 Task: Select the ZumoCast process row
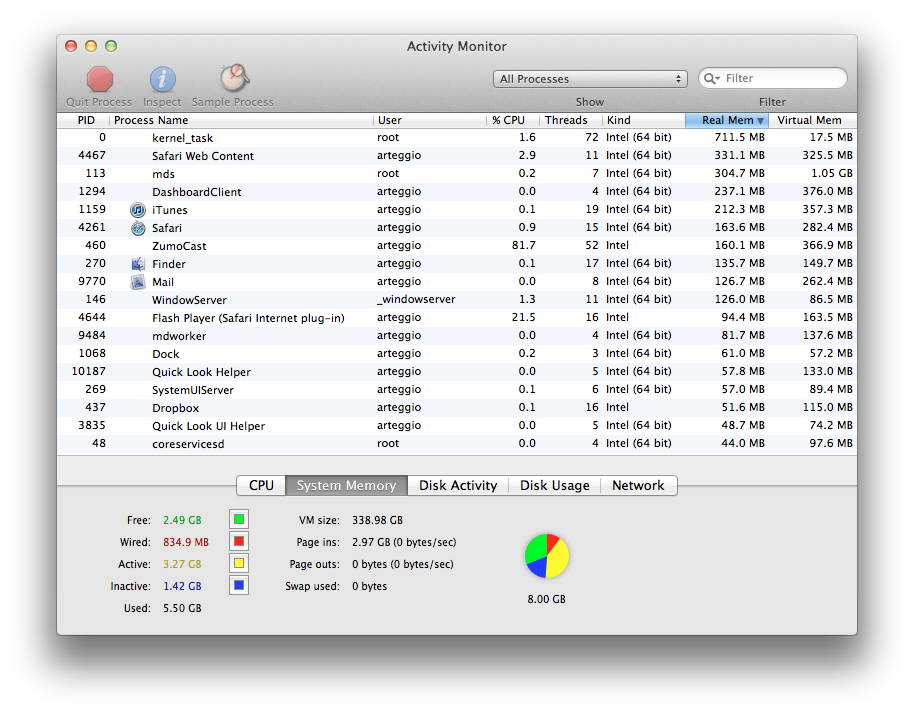click(457, 246)
